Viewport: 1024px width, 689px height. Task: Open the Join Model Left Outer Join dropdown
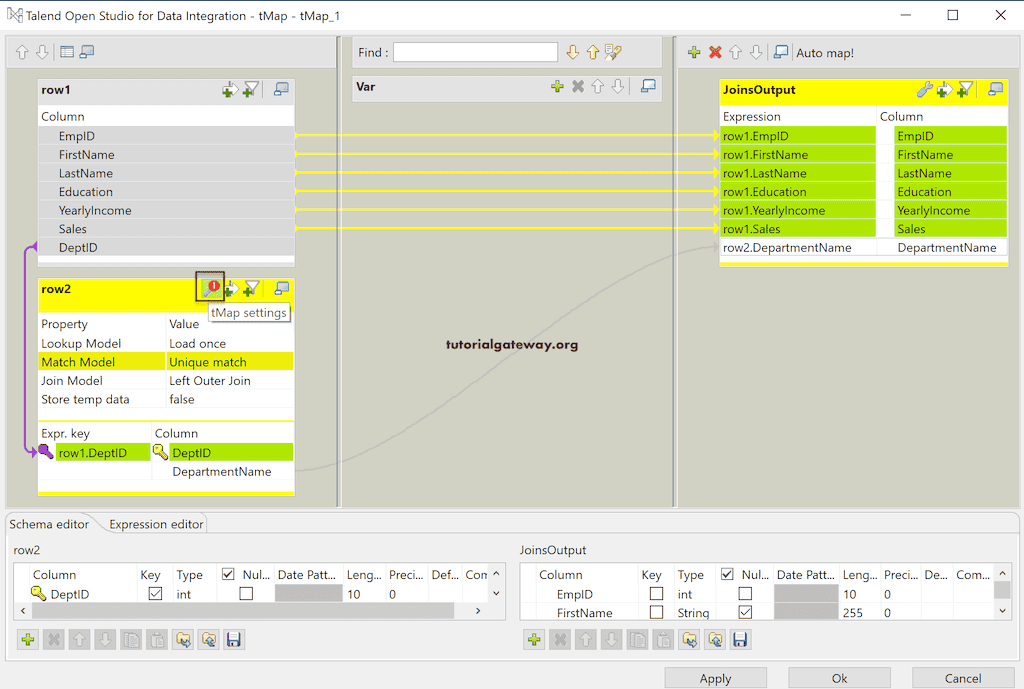230,380
